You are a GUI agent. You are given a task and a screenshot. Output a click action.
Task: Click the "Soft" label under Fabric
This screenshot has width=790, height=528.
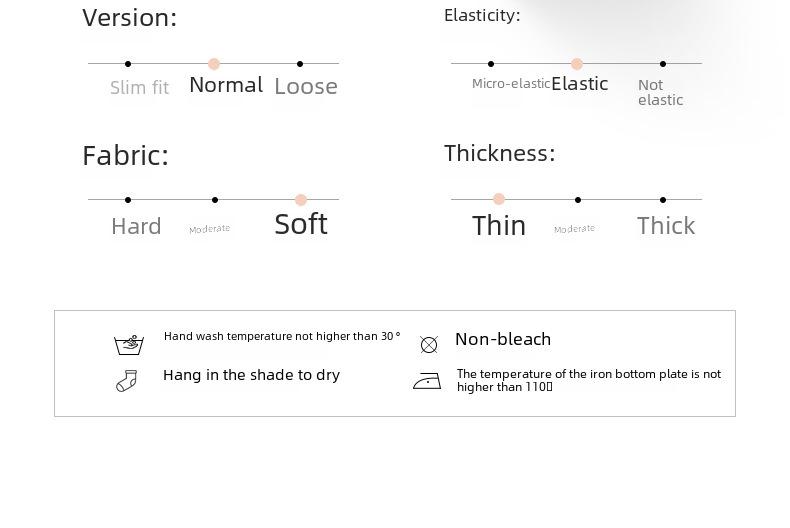pyautogui.click(x=301, y=224)
